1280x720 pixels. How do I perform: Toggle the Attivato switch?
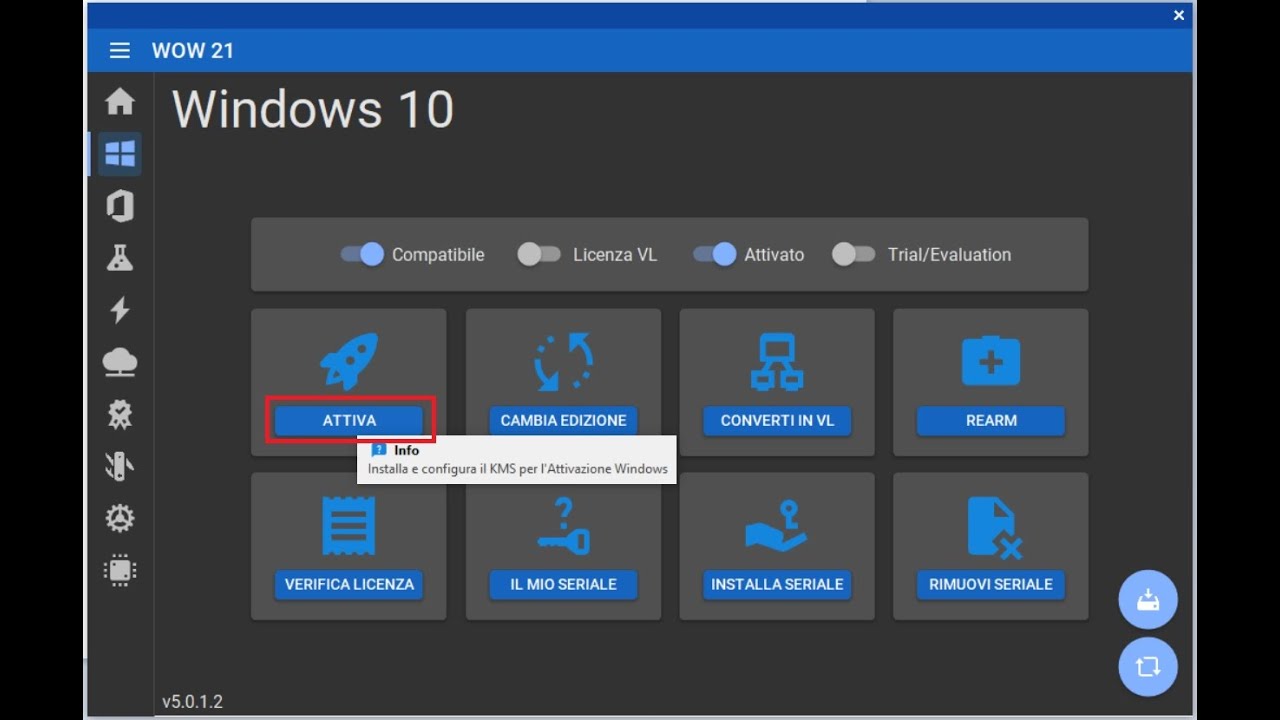tap(715, 254)
